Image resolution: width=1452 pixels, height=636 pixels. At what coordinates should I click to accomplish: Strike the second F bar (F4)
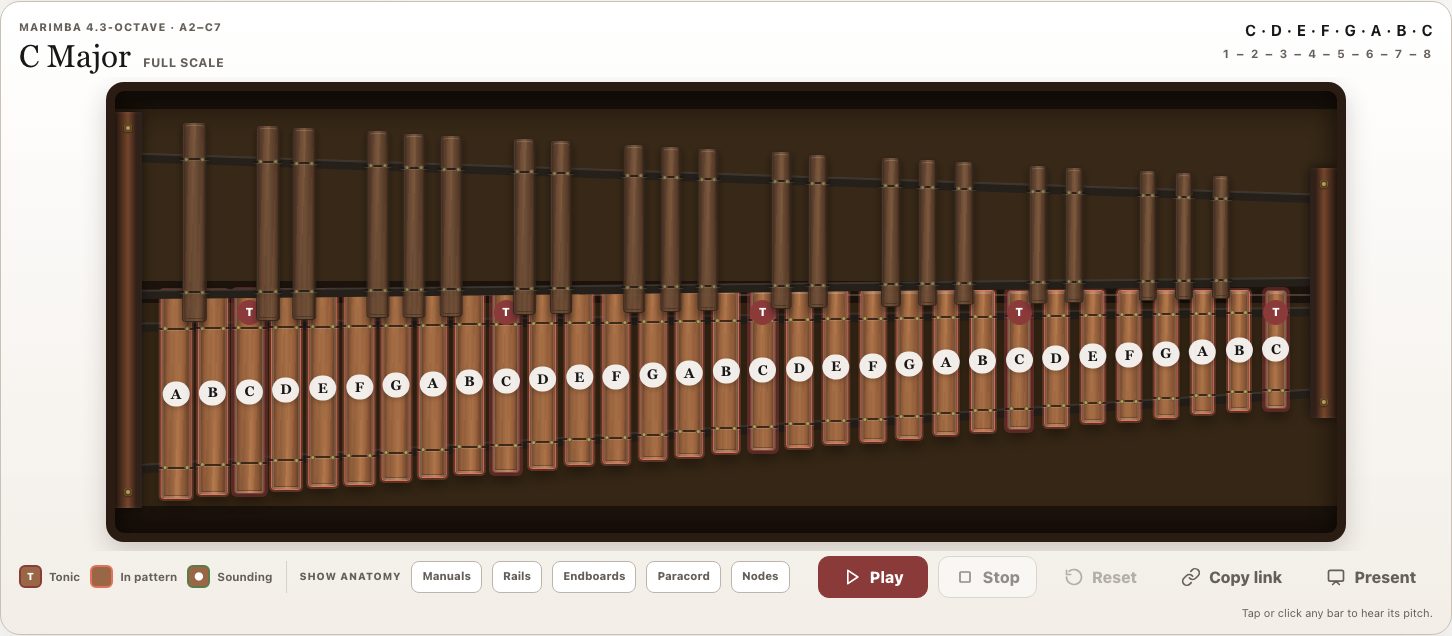(x=616, y=377)
